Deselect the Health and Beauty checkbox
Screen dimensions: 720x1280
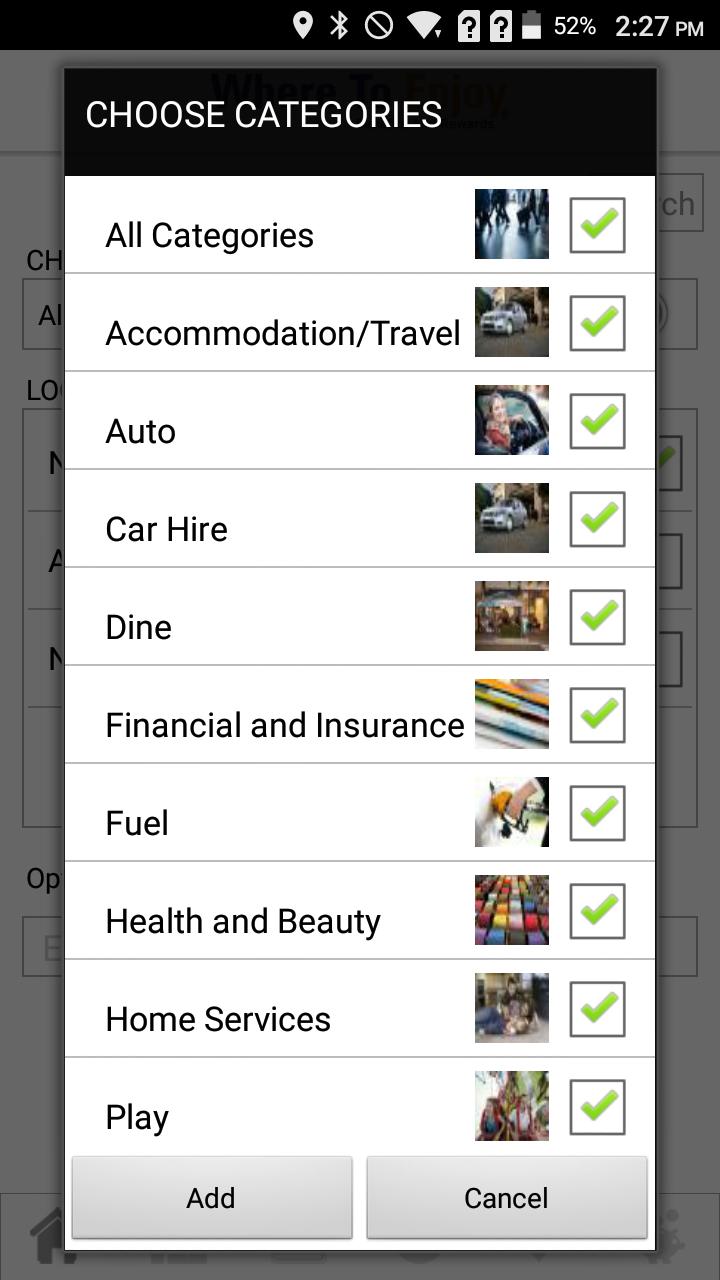point(597,911)
